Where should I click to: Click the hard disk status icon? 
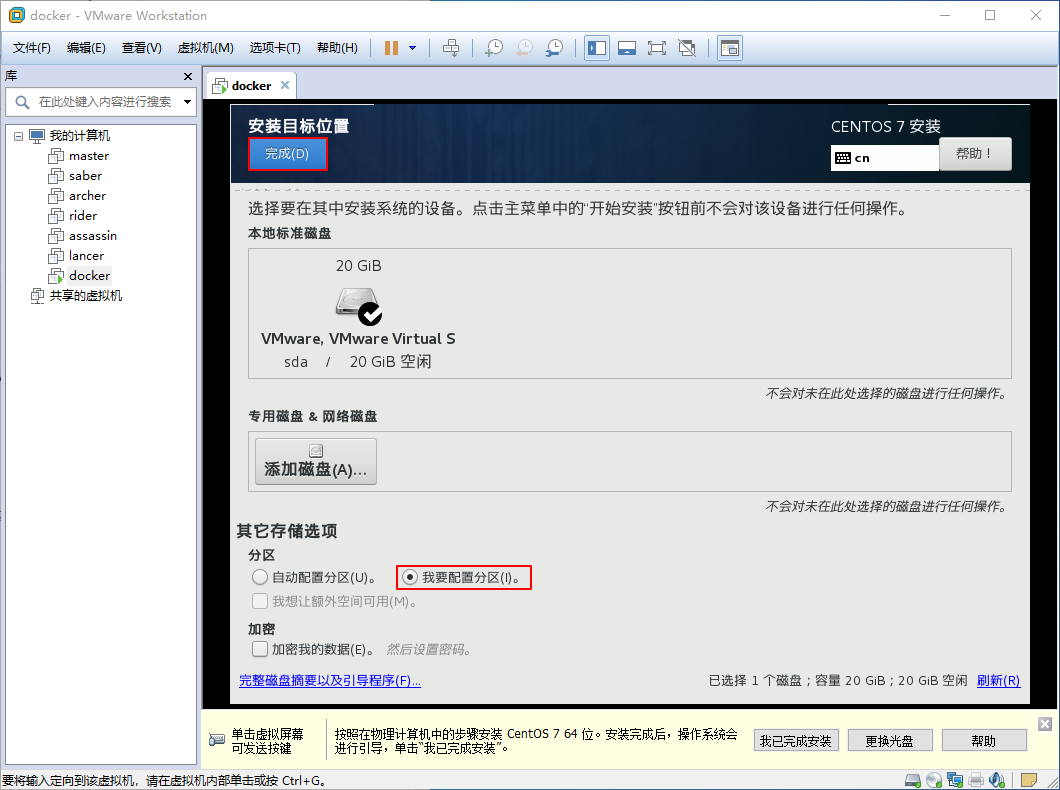point(912,780)
